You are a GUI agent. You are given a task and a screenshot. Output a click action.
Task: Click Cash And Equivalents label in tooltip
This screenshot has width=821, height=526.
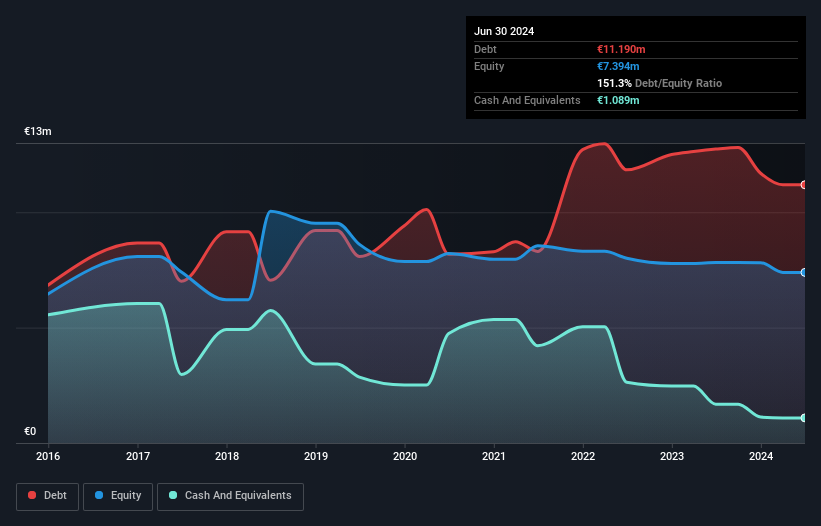(x=527, y=100)
